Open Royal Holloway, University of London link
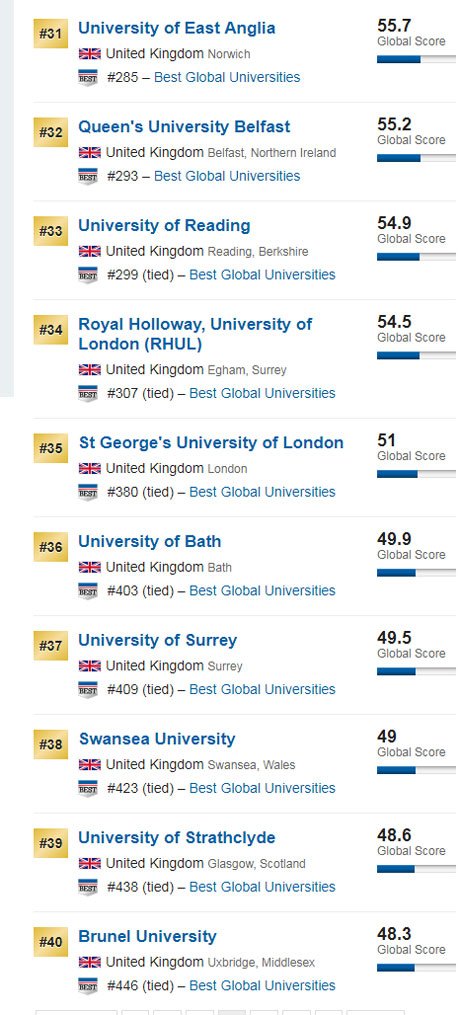Image resolution: width=460 pixels, height=1015 pixels. [195, 334]
